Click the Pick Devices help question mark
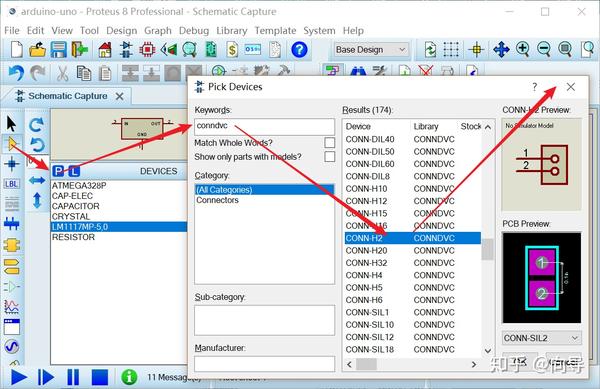This screenshot has height=389, width=600. (x=535, y=87)
